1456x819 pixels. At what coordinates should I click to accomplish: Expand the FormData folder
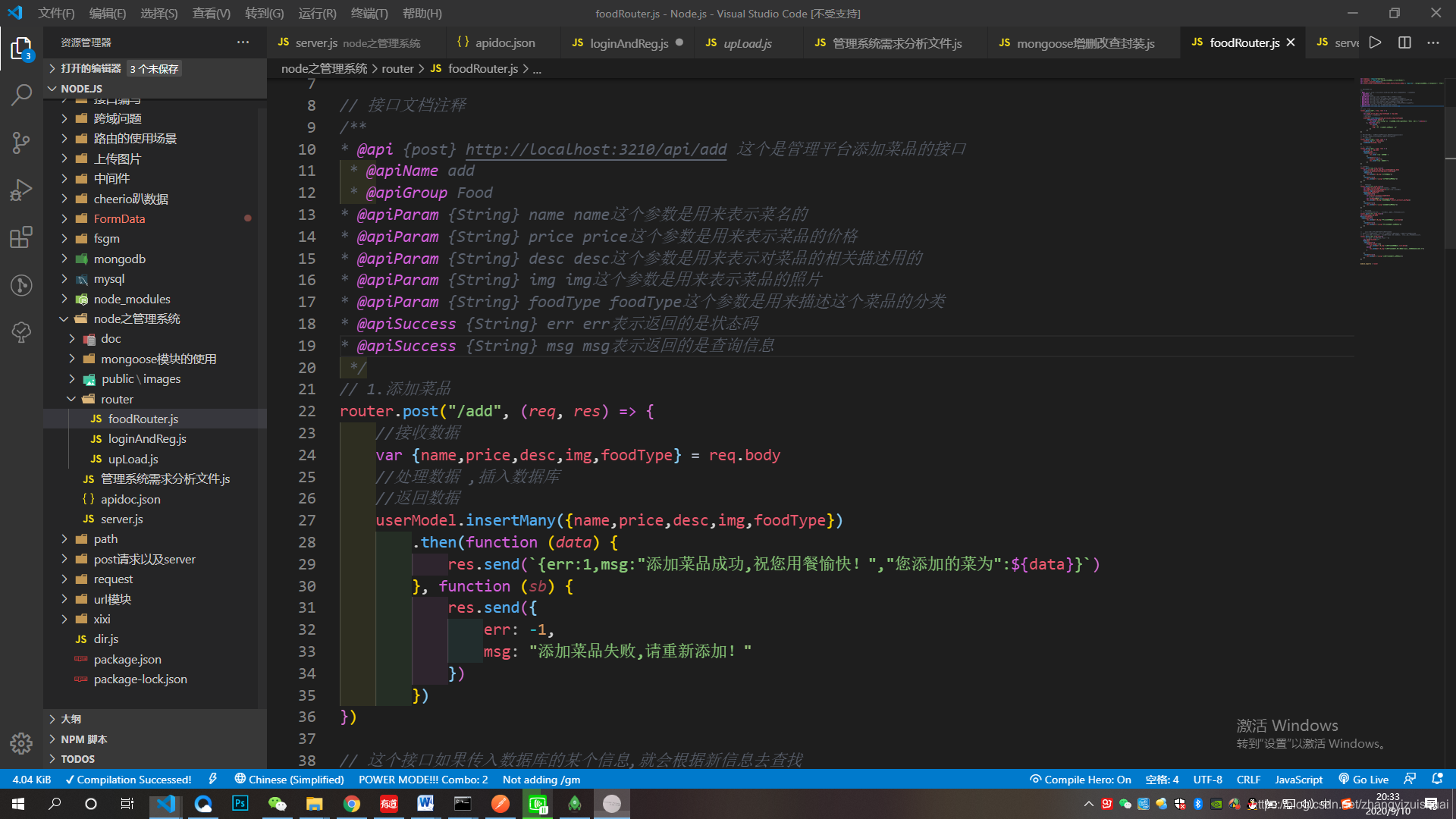[119, 218]
